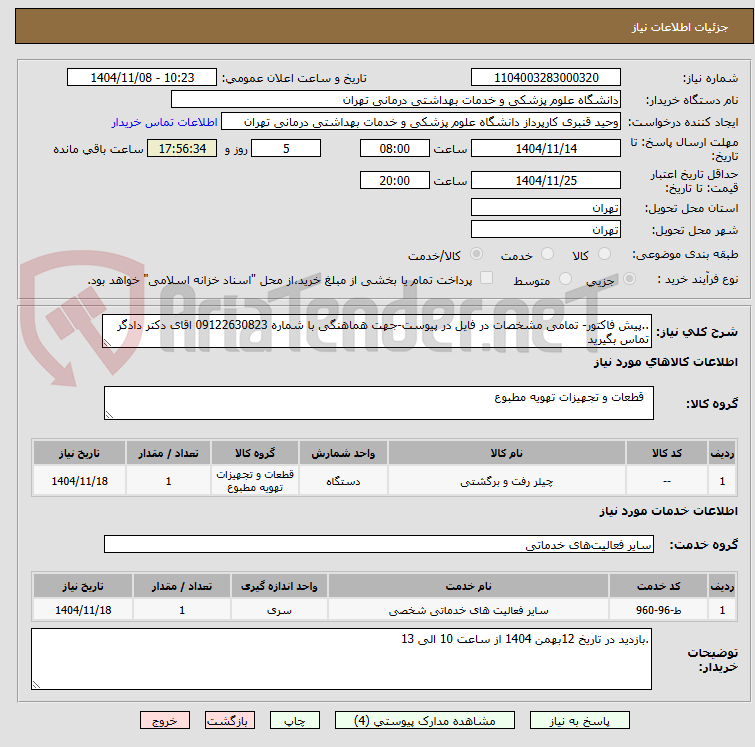The width and height of the screenshot is (755, 747).
Task: Click the price validity date 1404/11/25
Action: [546, 181]
